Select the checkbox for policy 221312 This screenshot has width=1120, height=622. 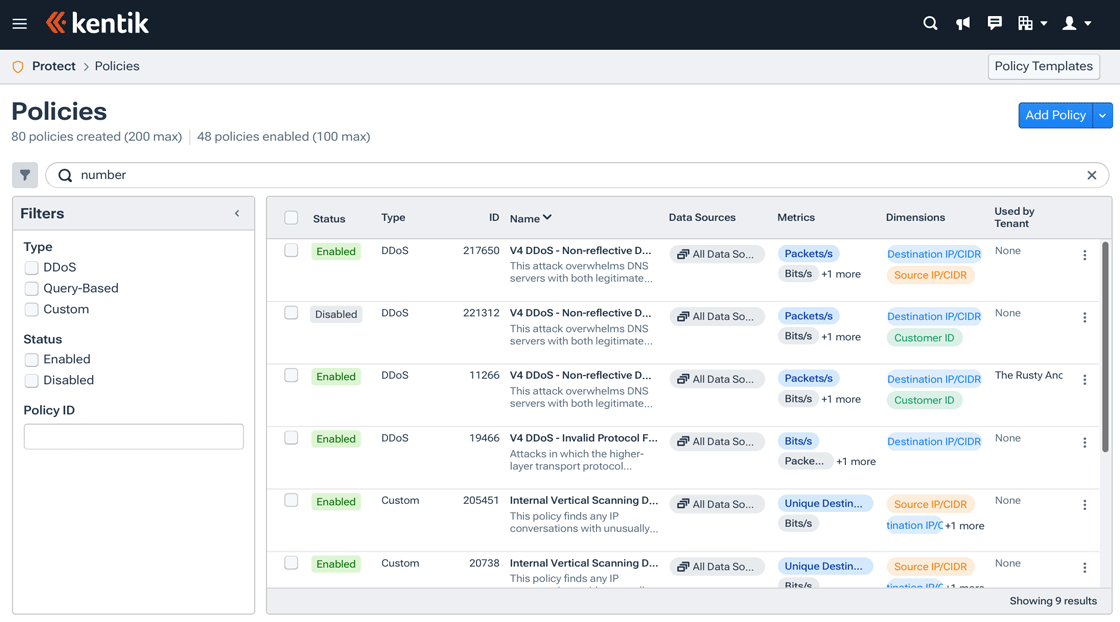(x=291, y=311)
